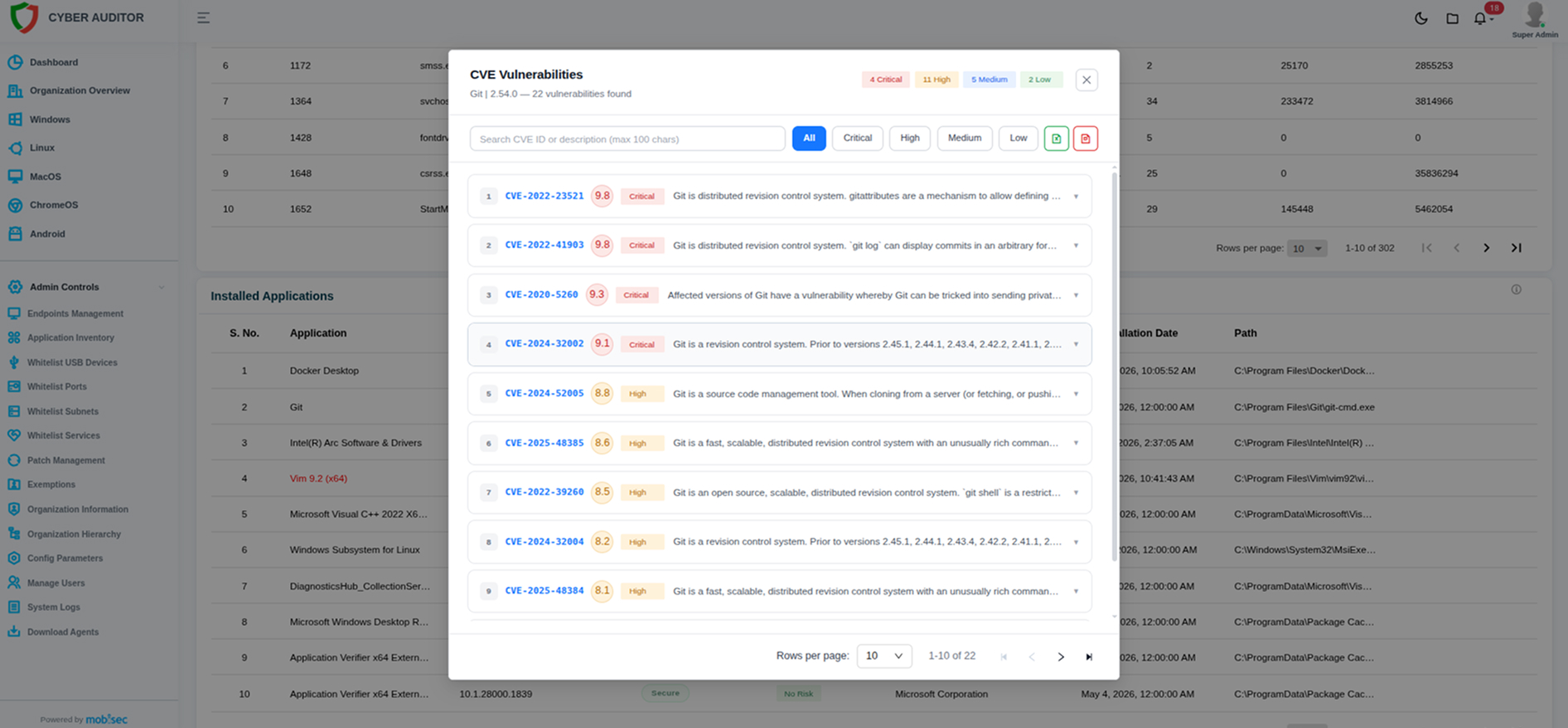Viewport: 1568px width, 728px height.
Task: Click the 4 Critical summary badge
Action: click(886, 80)
